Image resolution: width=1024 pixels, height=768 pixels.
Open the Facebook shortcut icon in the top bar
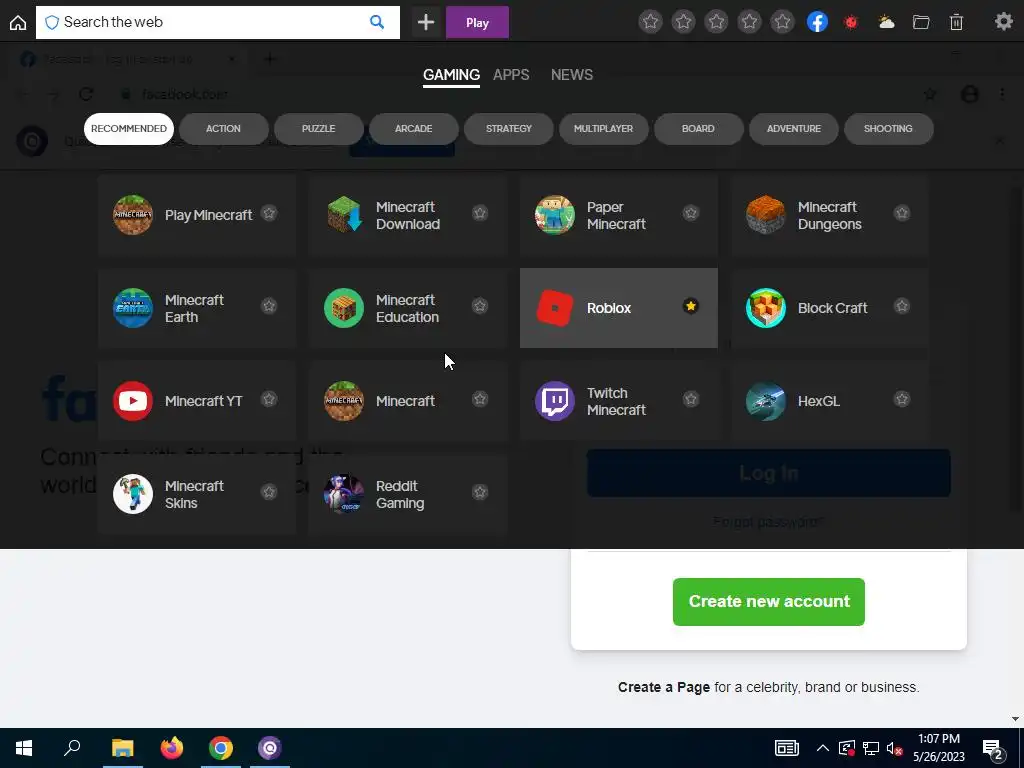coord(817,22)
